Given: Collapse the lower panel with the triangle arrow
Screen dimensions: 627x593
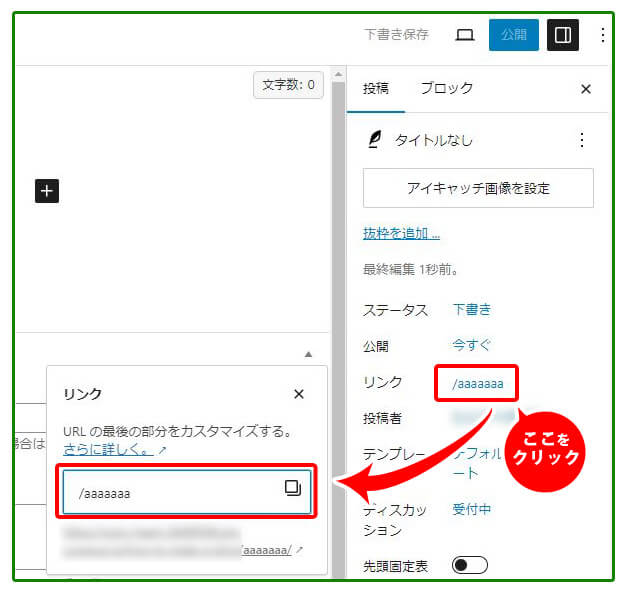Looking at the screenshot, I should click(308, 354).
